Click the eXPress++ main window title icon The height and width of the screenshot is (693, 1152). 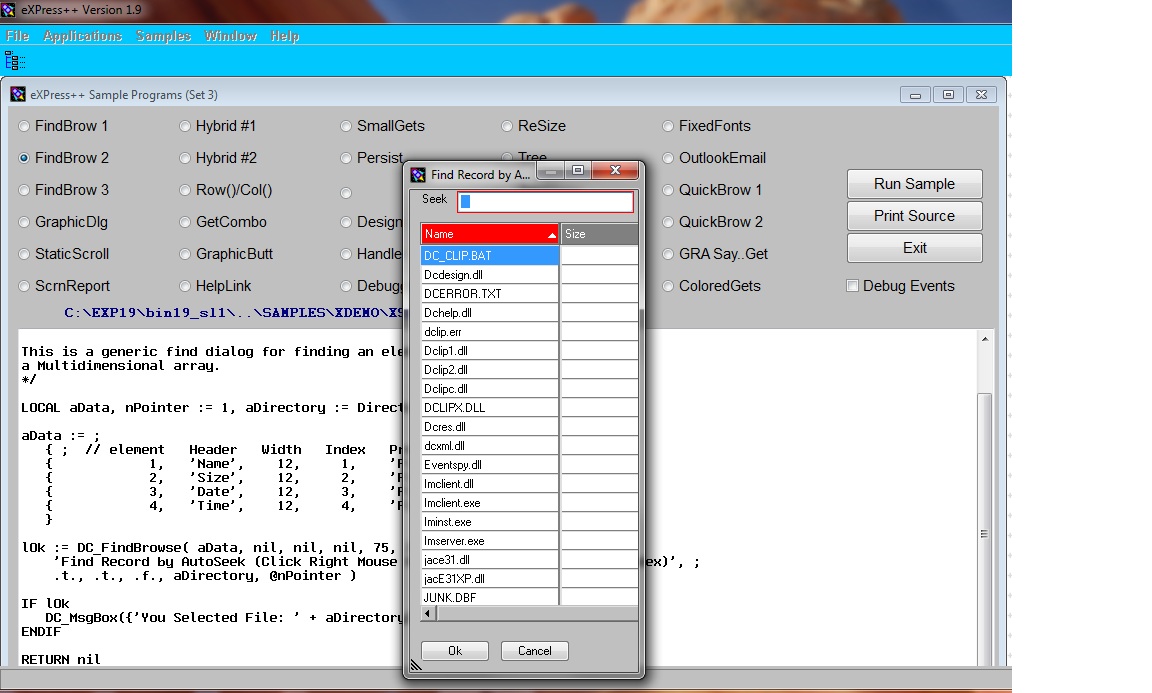tap(10, 10)
